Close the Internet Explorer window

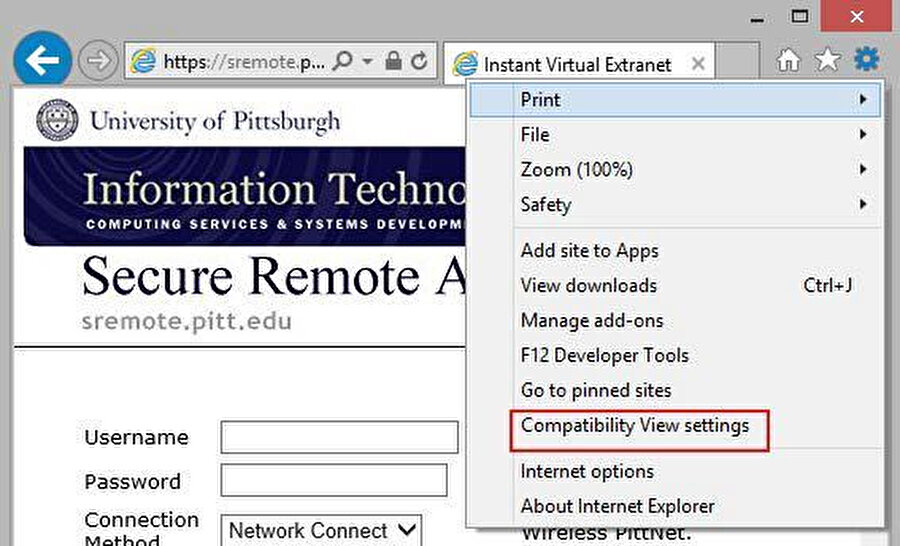click(857, 17)
